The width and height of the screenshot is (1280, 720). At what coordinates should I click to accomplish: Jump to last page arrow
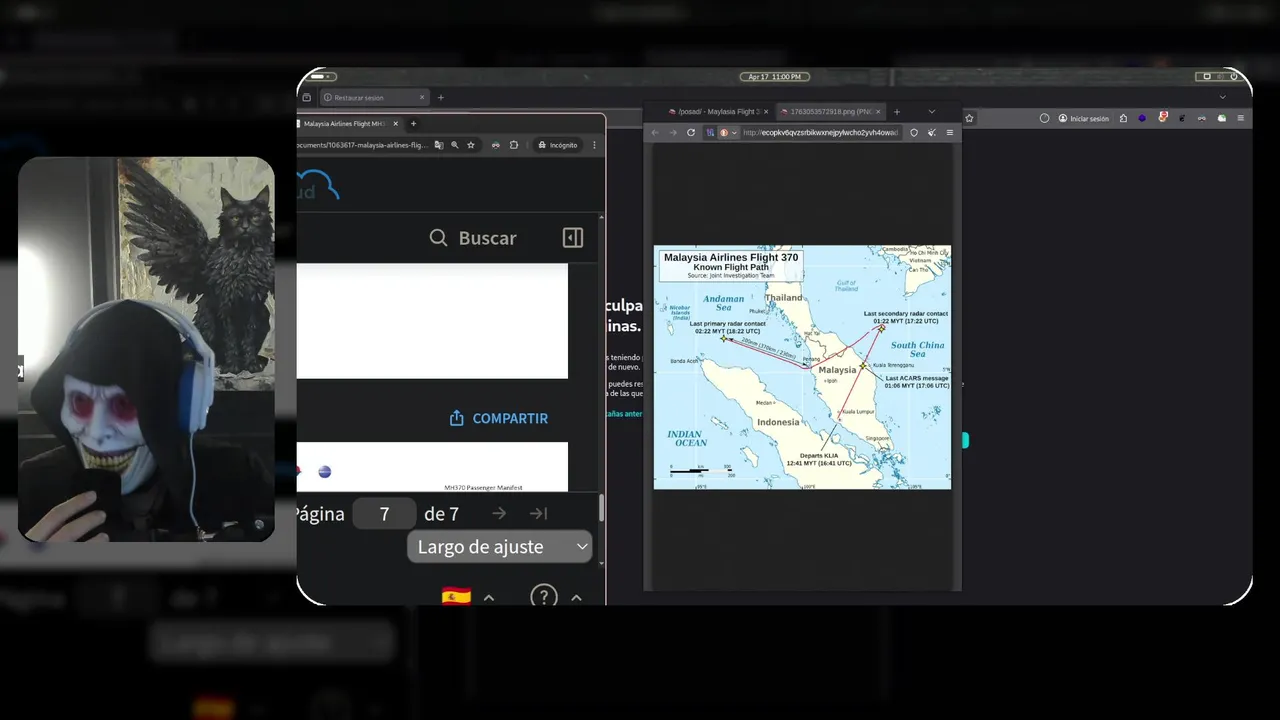click(x=538, y=513)
